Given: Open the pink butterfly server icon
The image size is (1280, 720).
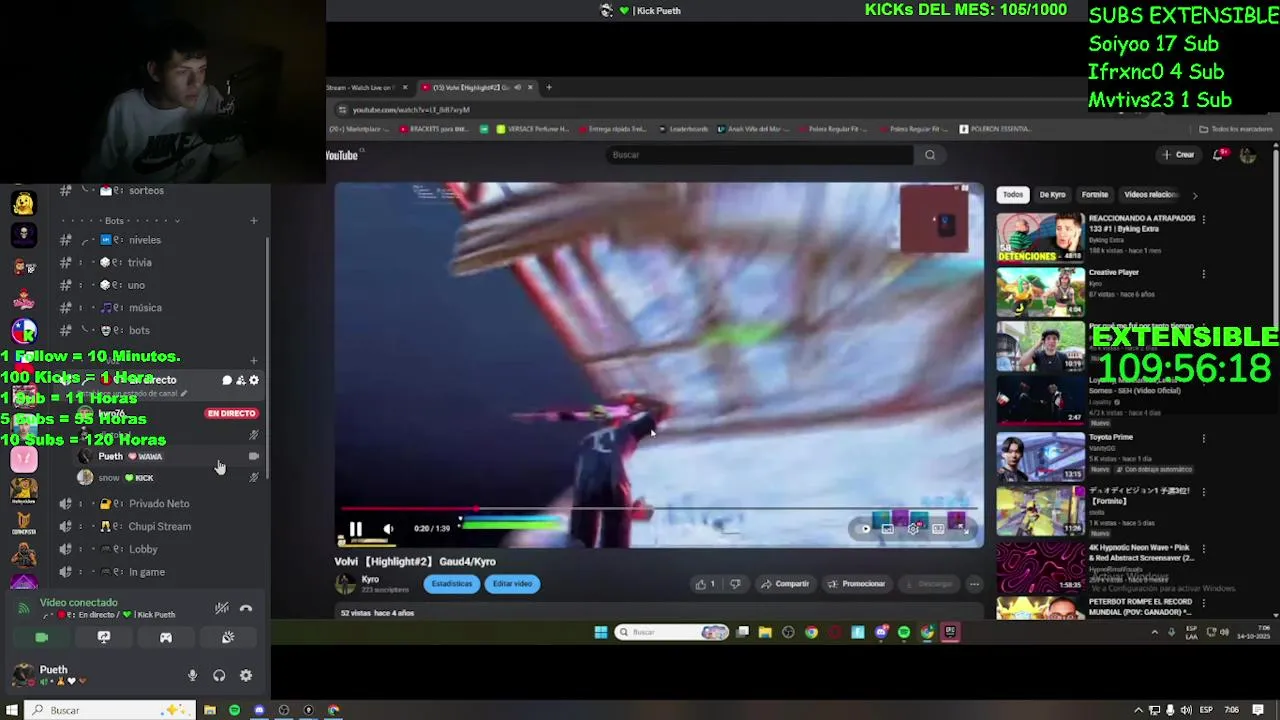Looking at the screenshot, I should tap(23, 459).
